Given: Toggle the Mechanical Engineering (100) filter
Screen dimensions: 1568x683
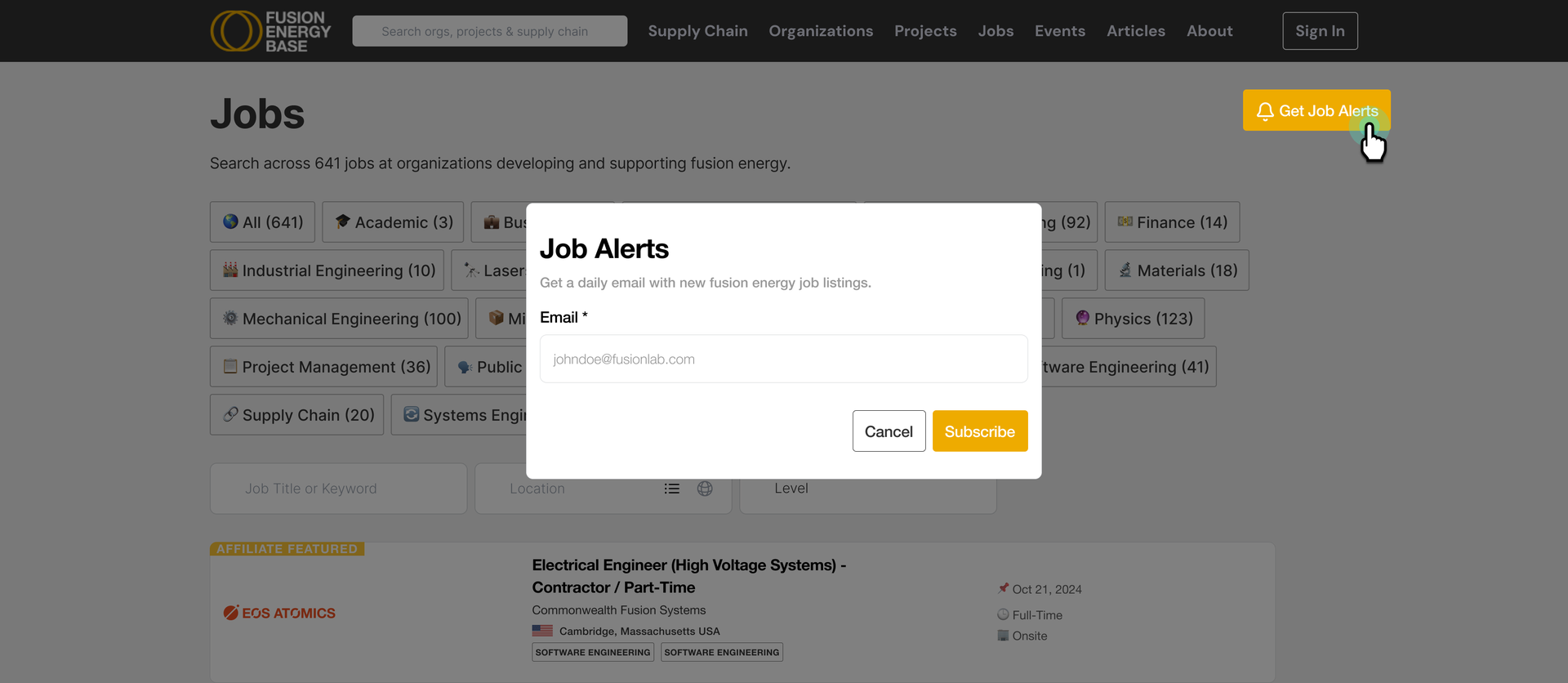Looking at the screenshot, I should coord(339,319).
